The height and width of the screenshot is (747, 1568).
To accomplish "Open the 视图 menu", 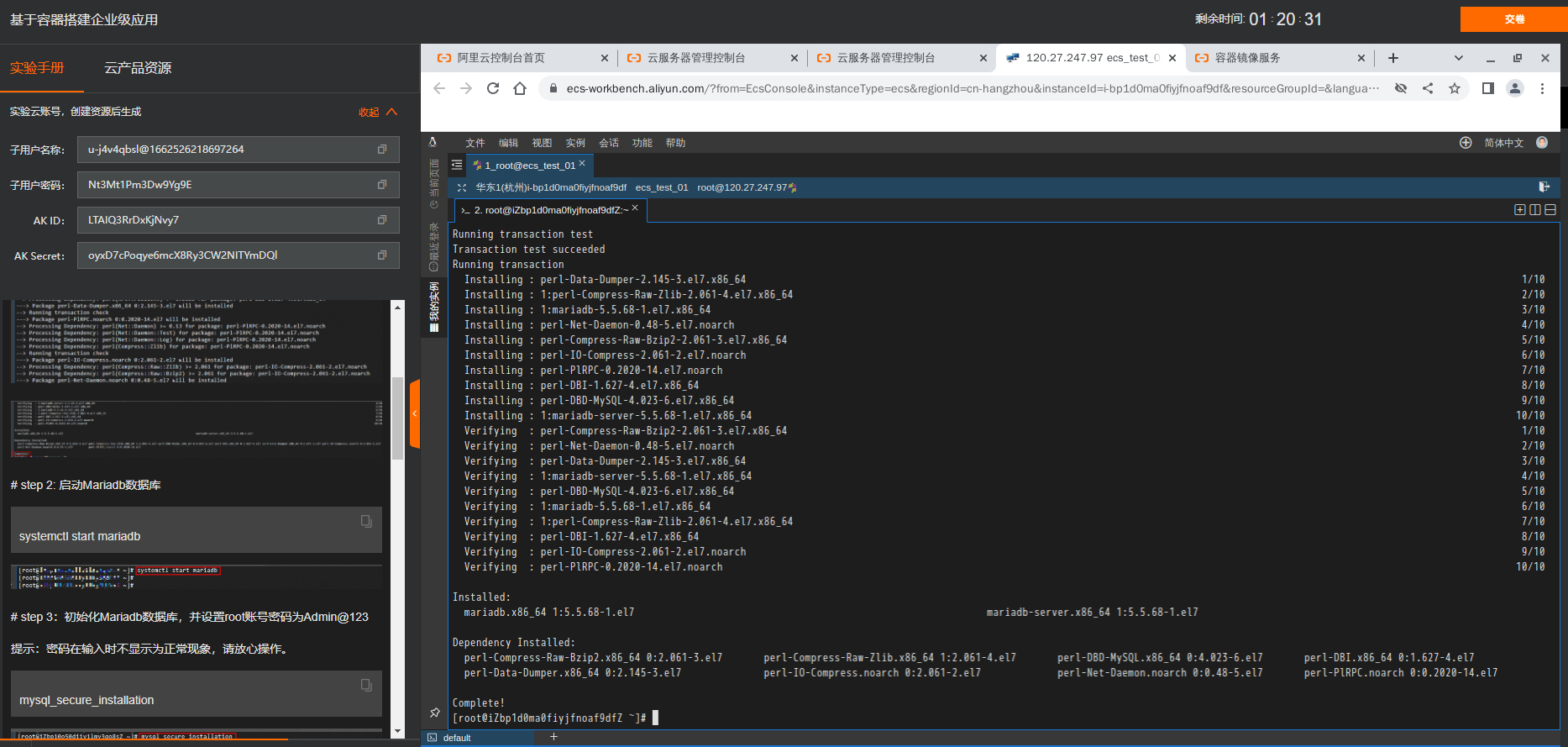I will pyautogui.click(x=542, y=143).
